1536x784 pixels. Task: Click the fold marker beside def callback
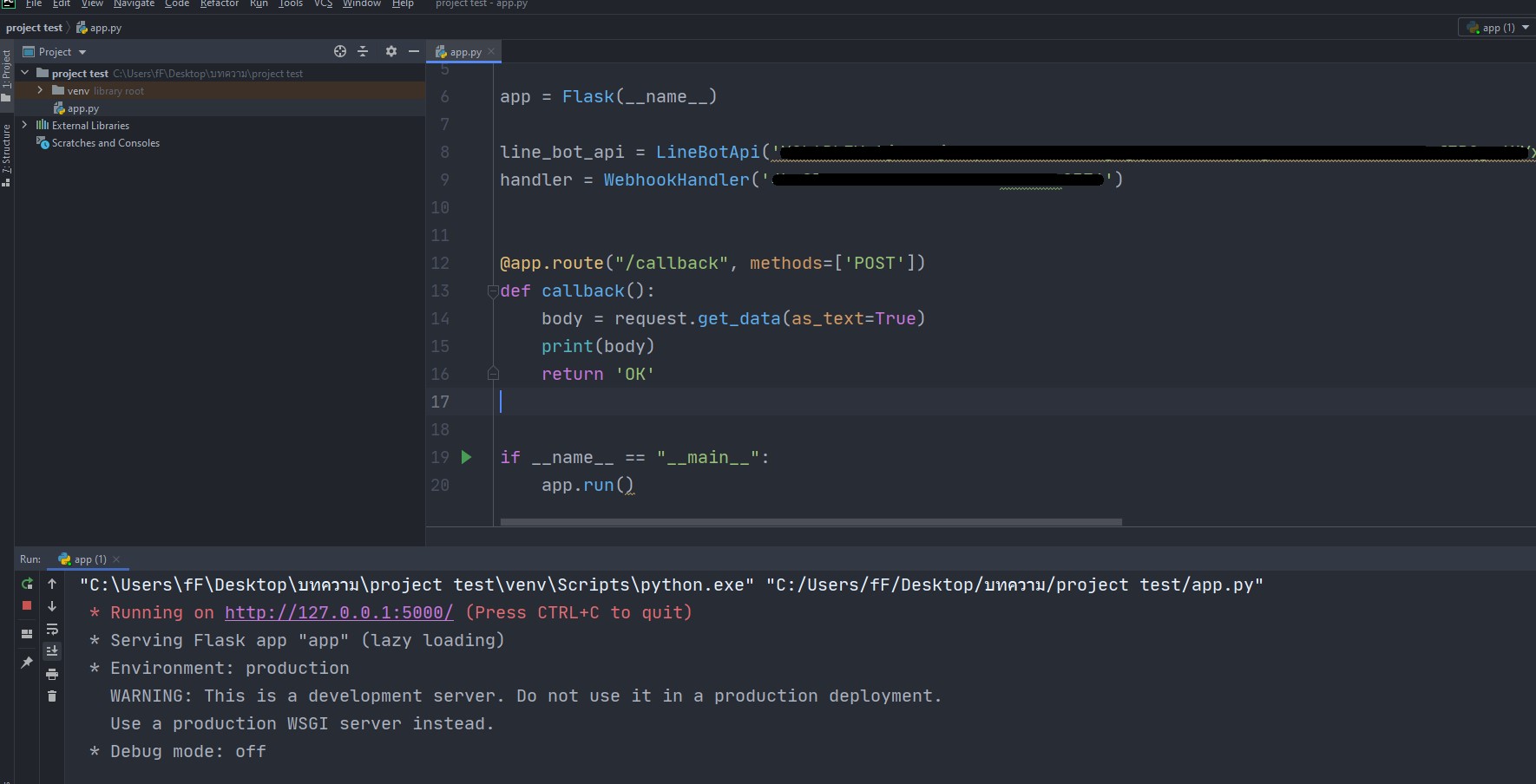pyautogui.click(x=493, y=291)
